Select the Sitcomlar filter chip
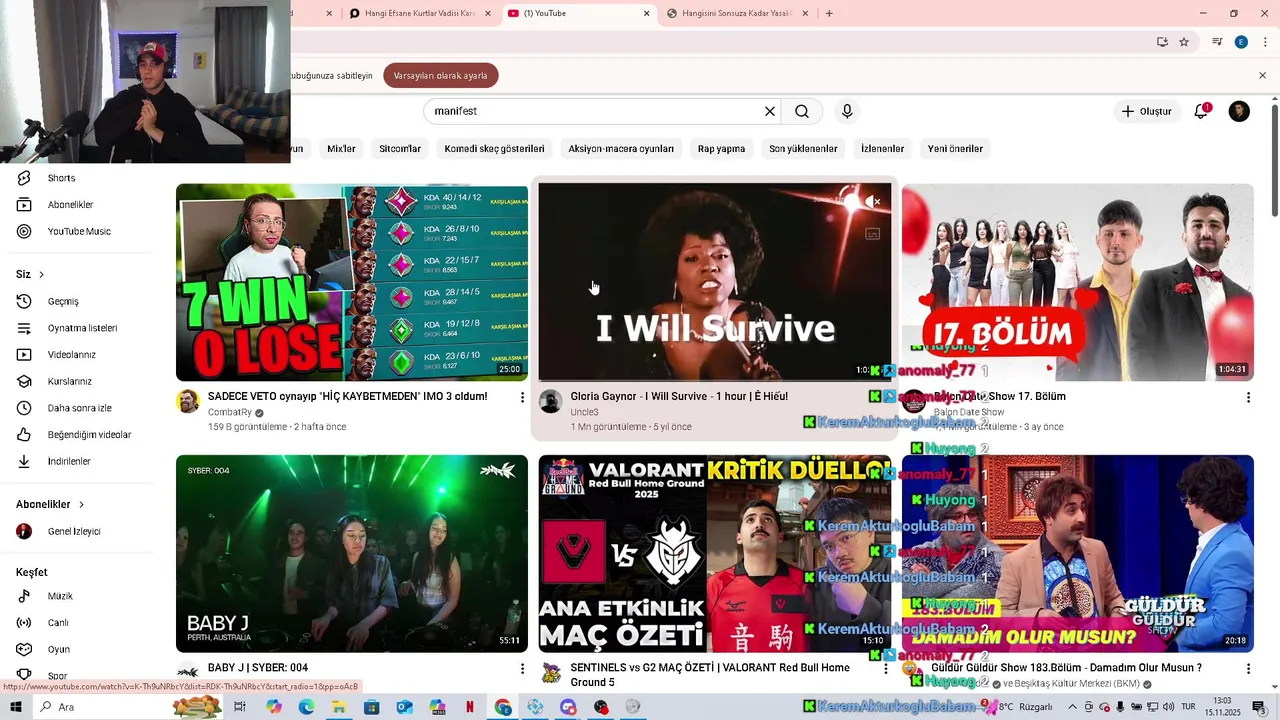 pyautogui.click(x=400, y=149)
